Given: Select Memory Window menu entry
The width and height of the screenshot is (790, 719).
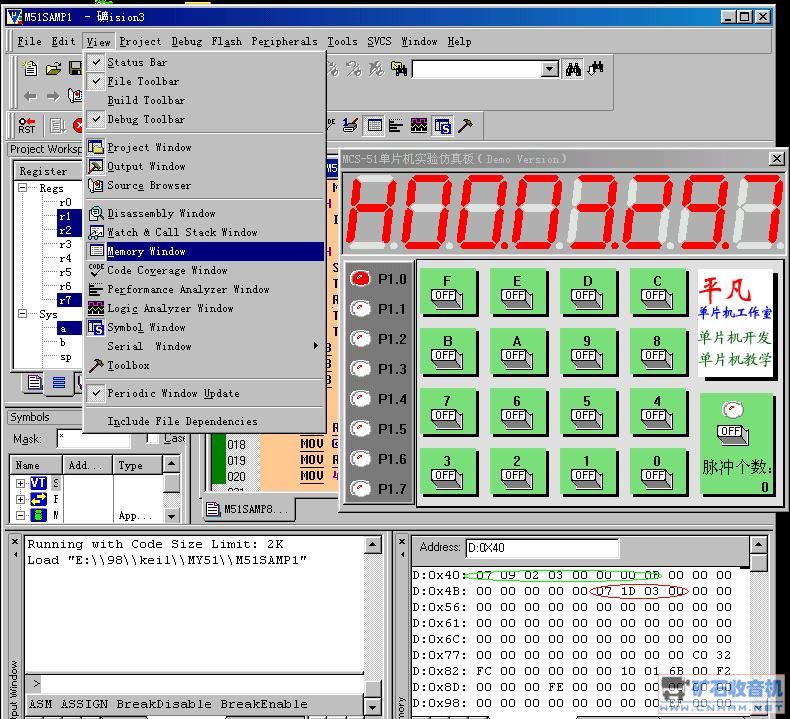Looking at the screenshot, I should pyautogui.click(x=205, y=251).
